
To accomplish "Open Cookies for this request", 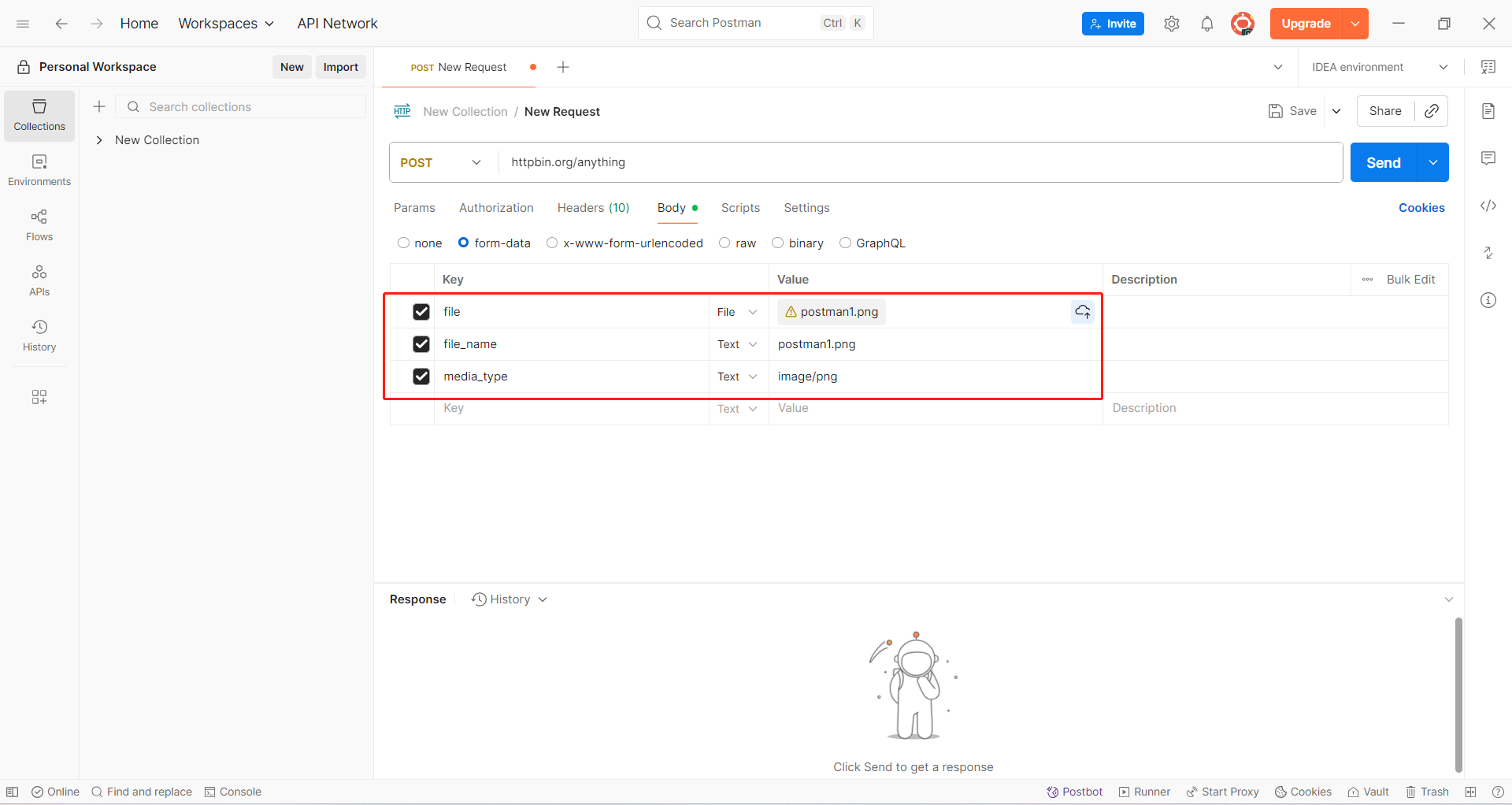I will click(x=1421, y=208).
